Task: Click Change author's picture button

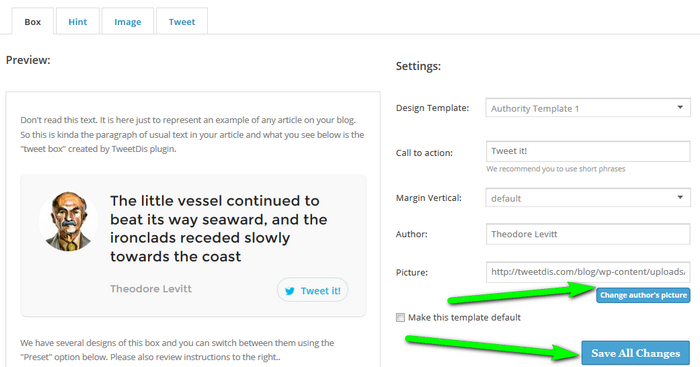Action: point(643,295)
